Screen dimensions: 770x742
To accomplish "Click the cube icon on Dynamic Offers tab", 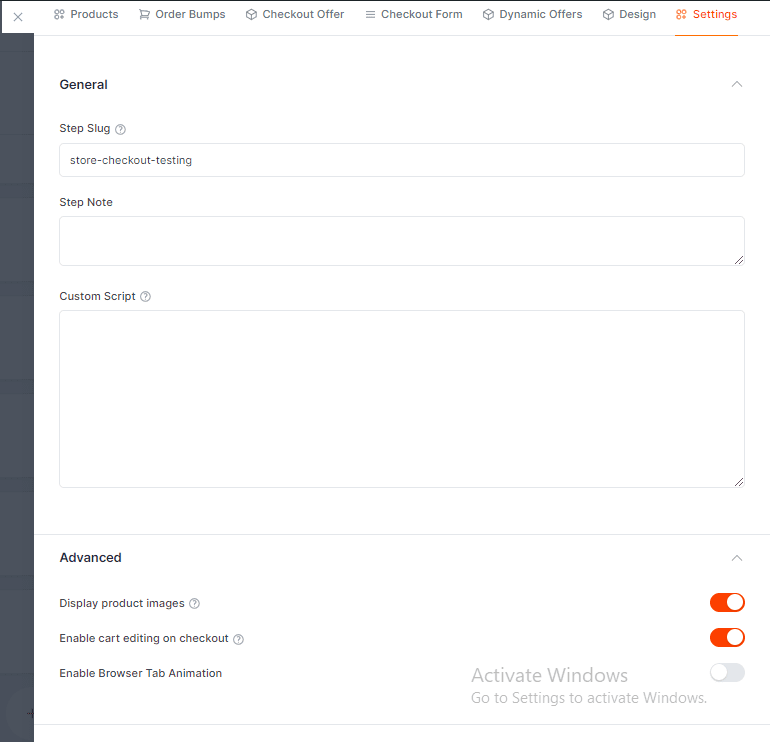I will pyautogui.click(x=488, y=15).
